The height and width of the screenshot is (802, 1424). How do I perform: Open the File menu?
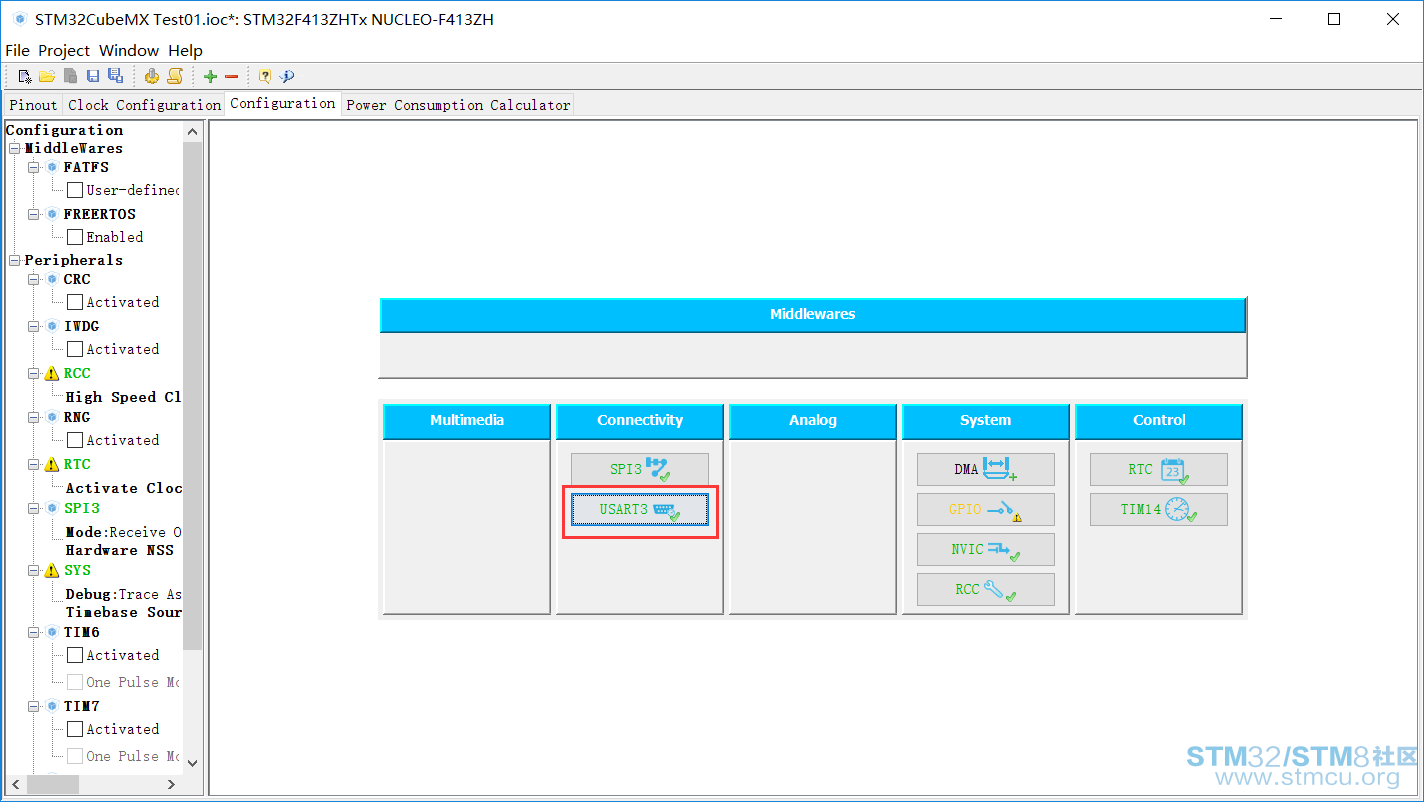(17, 50)
